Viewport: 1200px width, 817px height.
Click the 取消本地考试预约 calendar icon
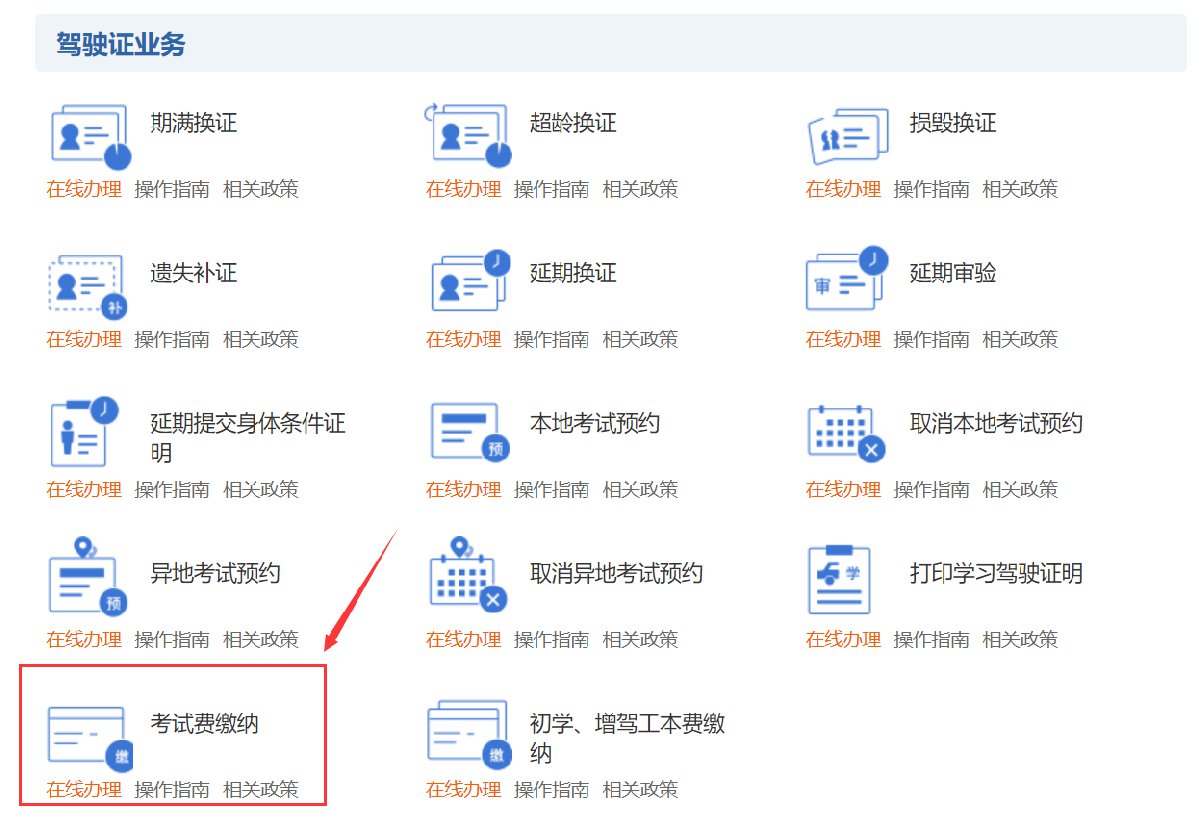point(845,433)
